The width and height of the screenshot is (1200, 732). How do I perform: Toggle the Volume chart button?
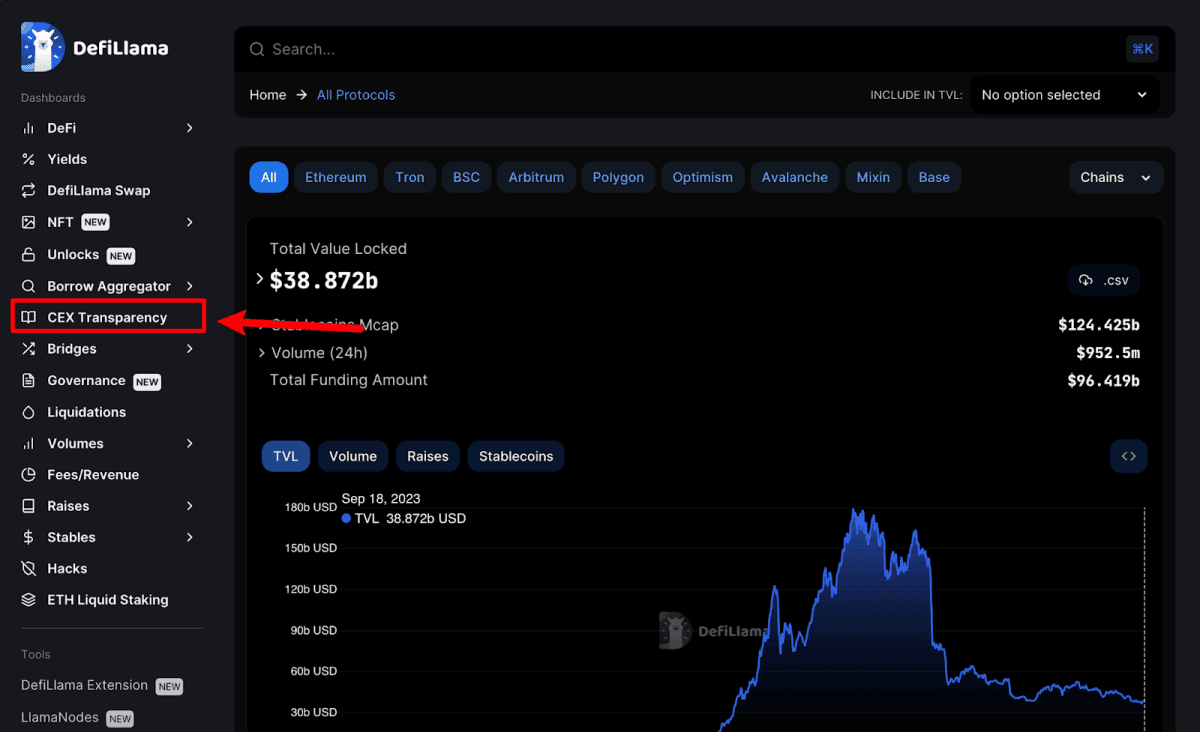tap(352, 456)
